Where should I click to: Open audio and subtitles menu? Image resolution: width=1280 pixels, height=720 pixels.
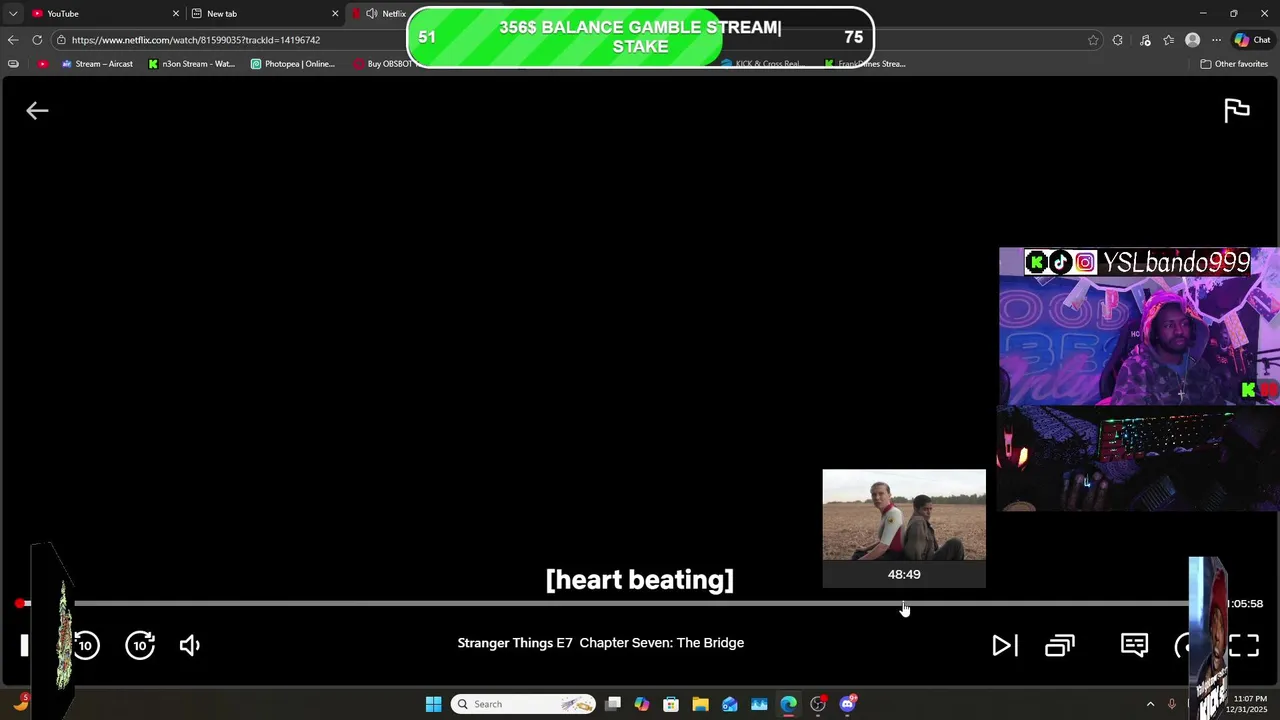click(1134, 645)
